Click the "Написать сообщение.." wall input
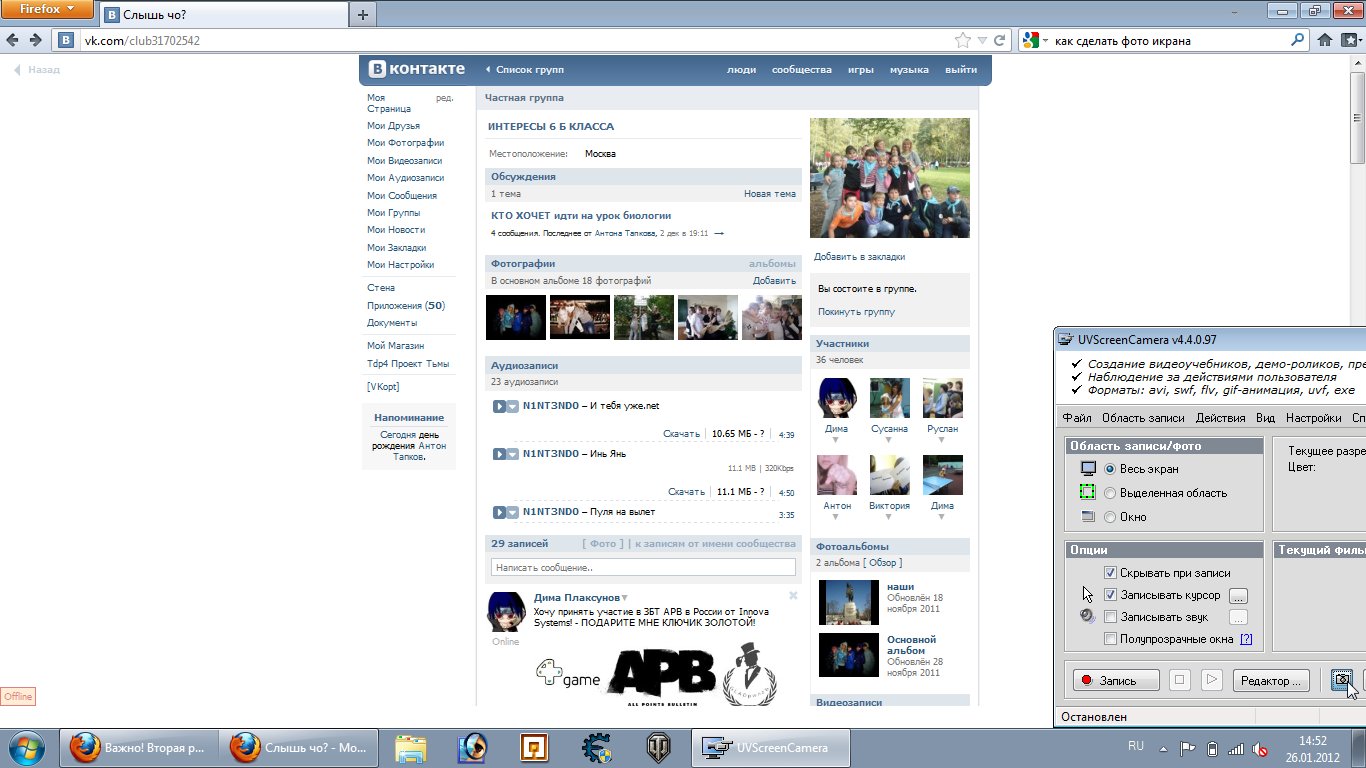Screen dimensions: 1366x768 point(643,567)
